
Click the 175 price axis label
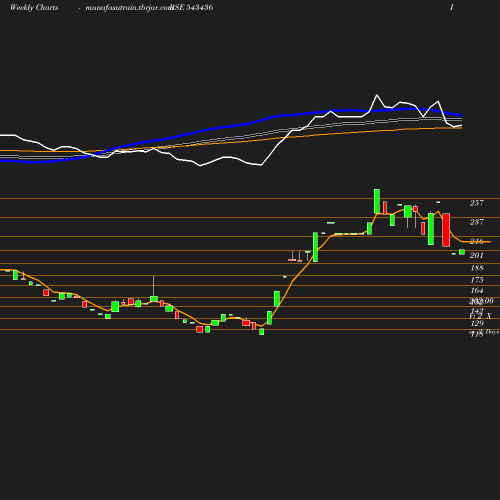pyautogui.click(x=477, y=280)
